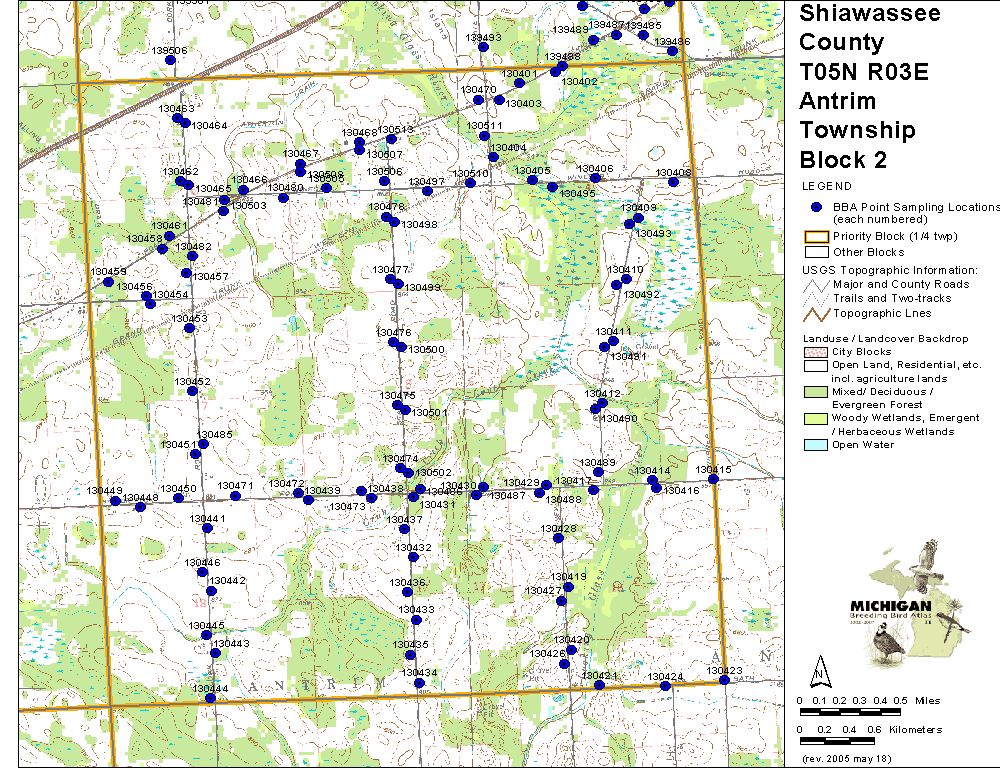Click the Woody Wetlands legend swatch
1000x768 pixels.
coord(814,418)
